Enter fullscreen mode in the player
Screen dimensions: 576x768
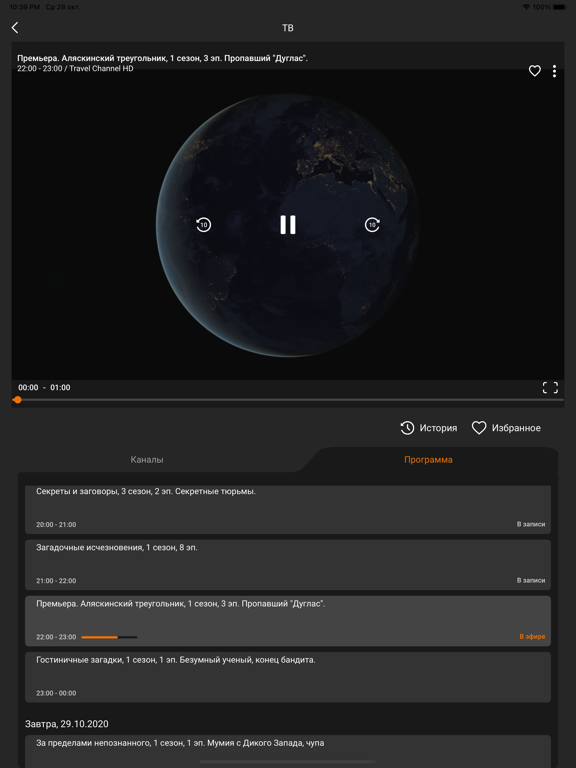pyautogui.click(x=550, y=387)
